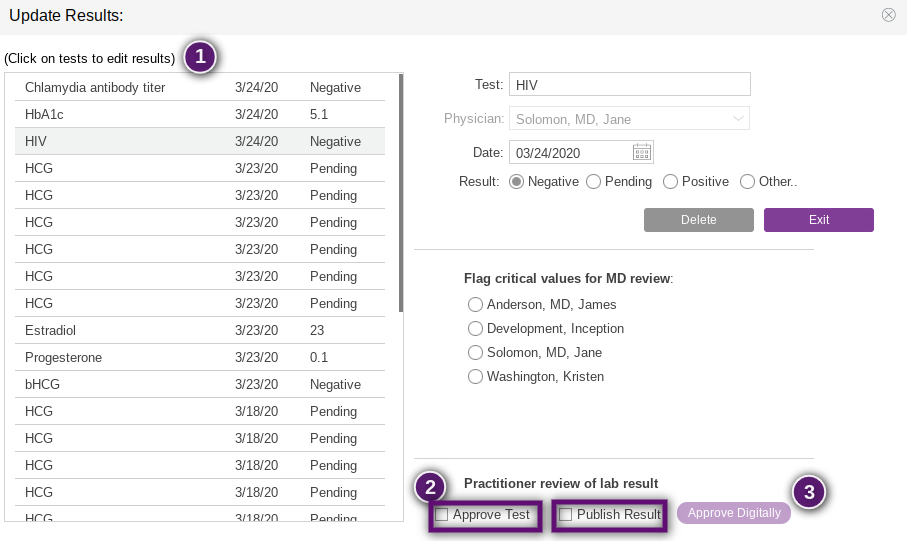Close the Update Results dialog
The width and height of the screenshot is (907, 541).
coord(888,15)
